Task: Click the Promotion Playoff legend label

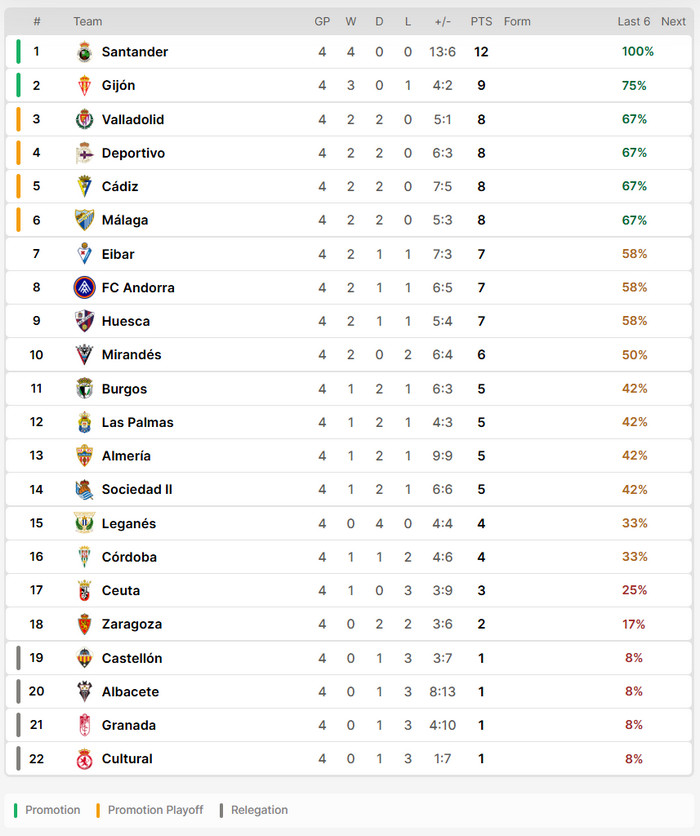Action: tap(156, 810)
